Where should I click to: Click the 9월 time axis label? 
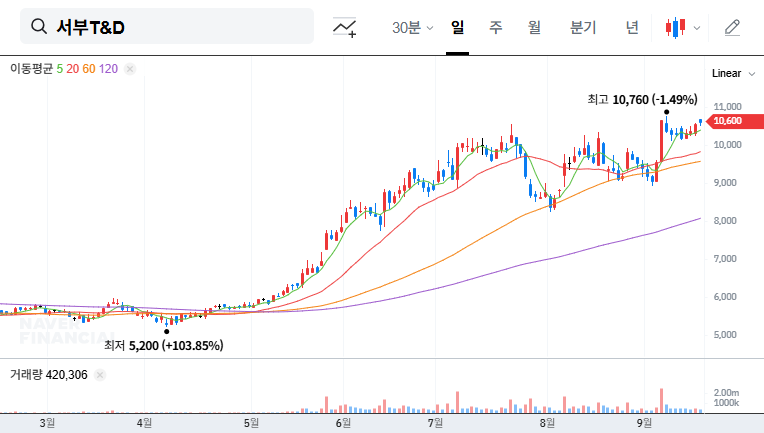pos(644,423)
